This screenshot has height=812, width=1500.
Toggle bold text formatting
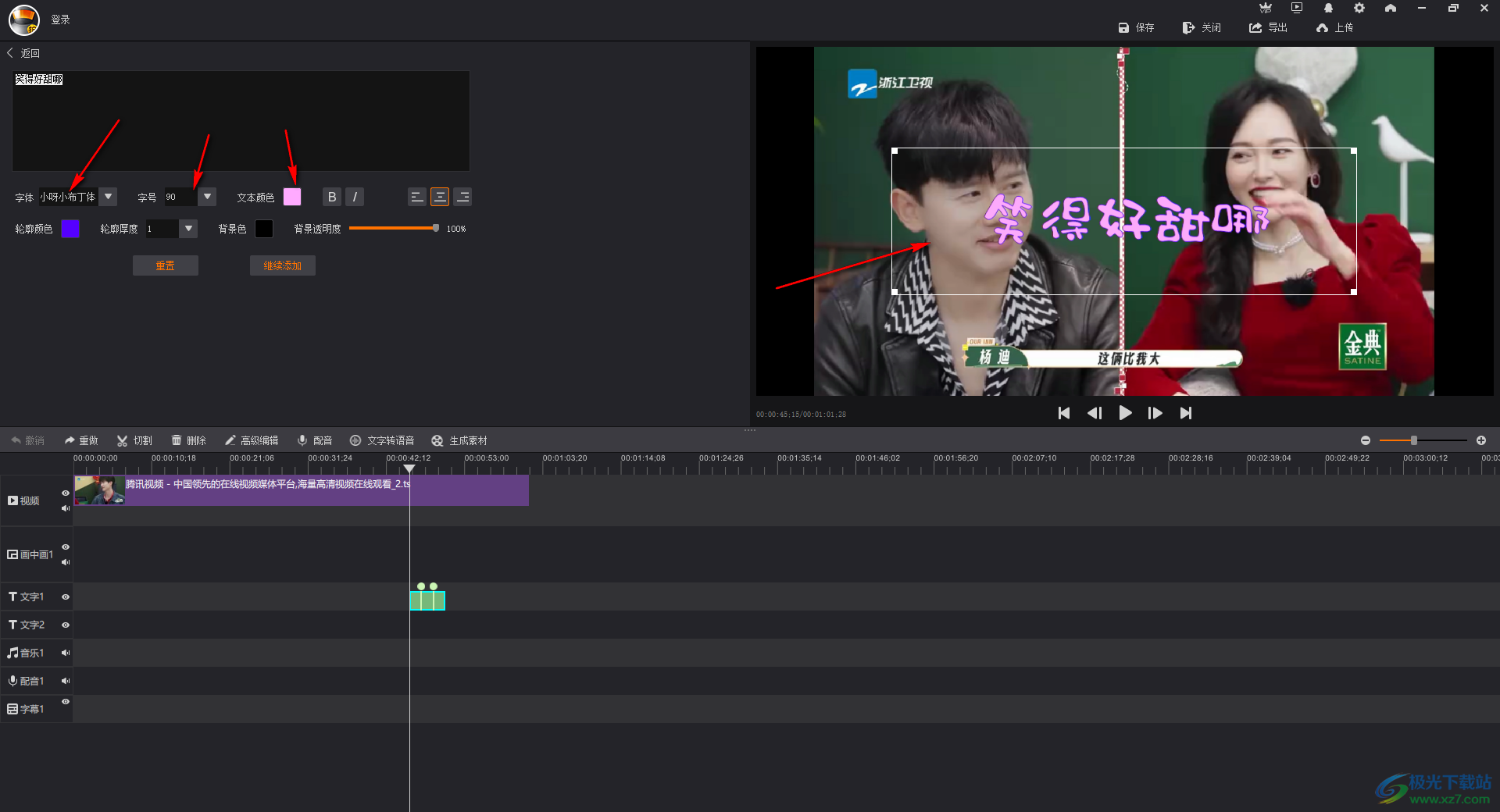[x=332, y=197]
